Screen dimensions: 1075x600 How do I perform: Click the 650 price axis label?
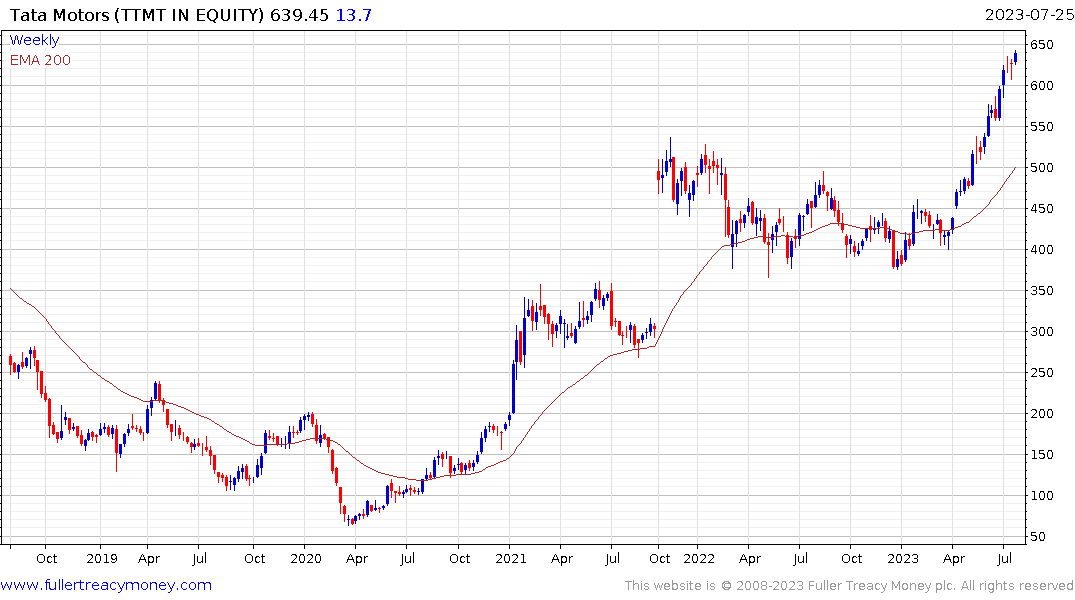point(1041,45)
